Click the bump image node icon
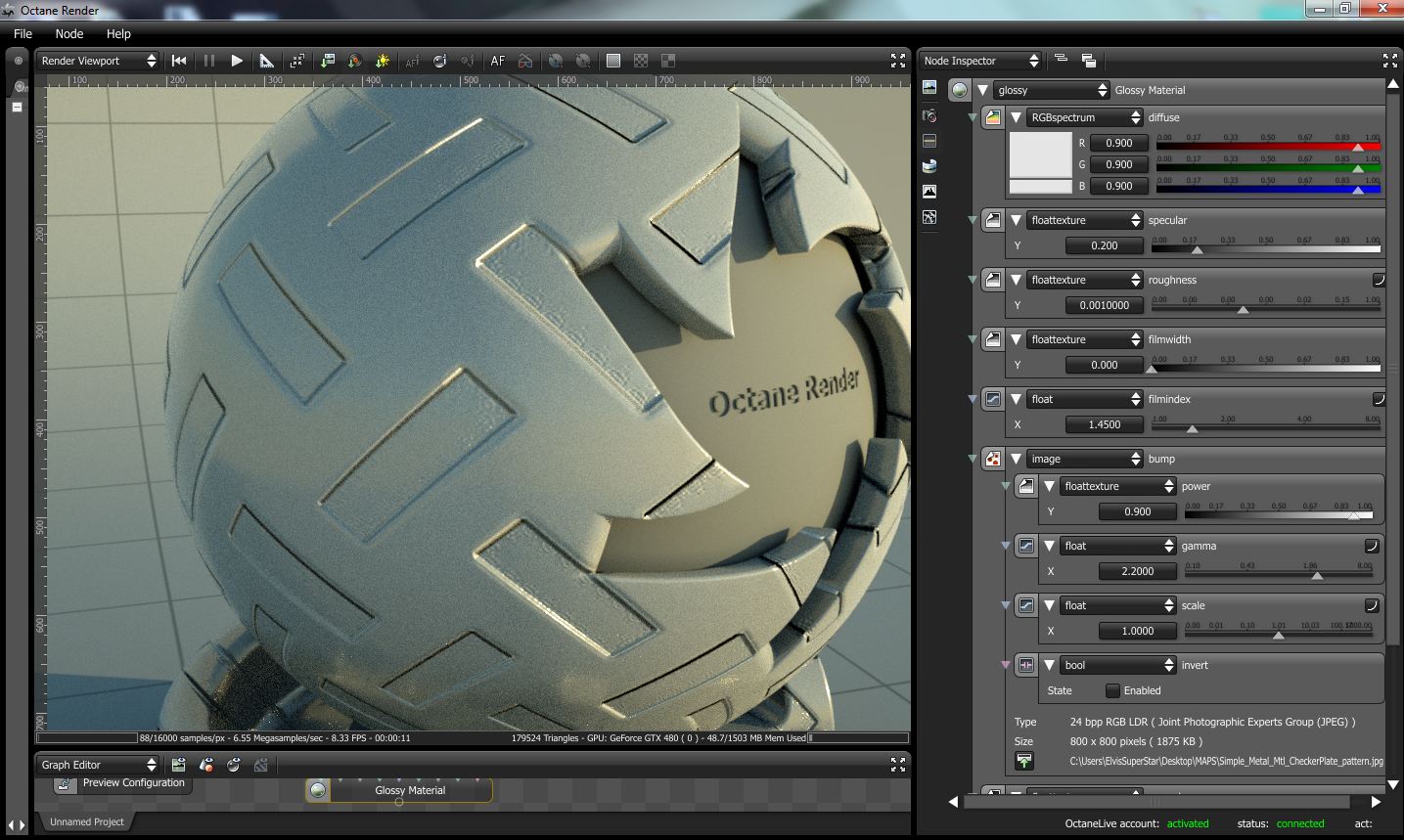This screenshot has height=840, width=1404. 993,459
